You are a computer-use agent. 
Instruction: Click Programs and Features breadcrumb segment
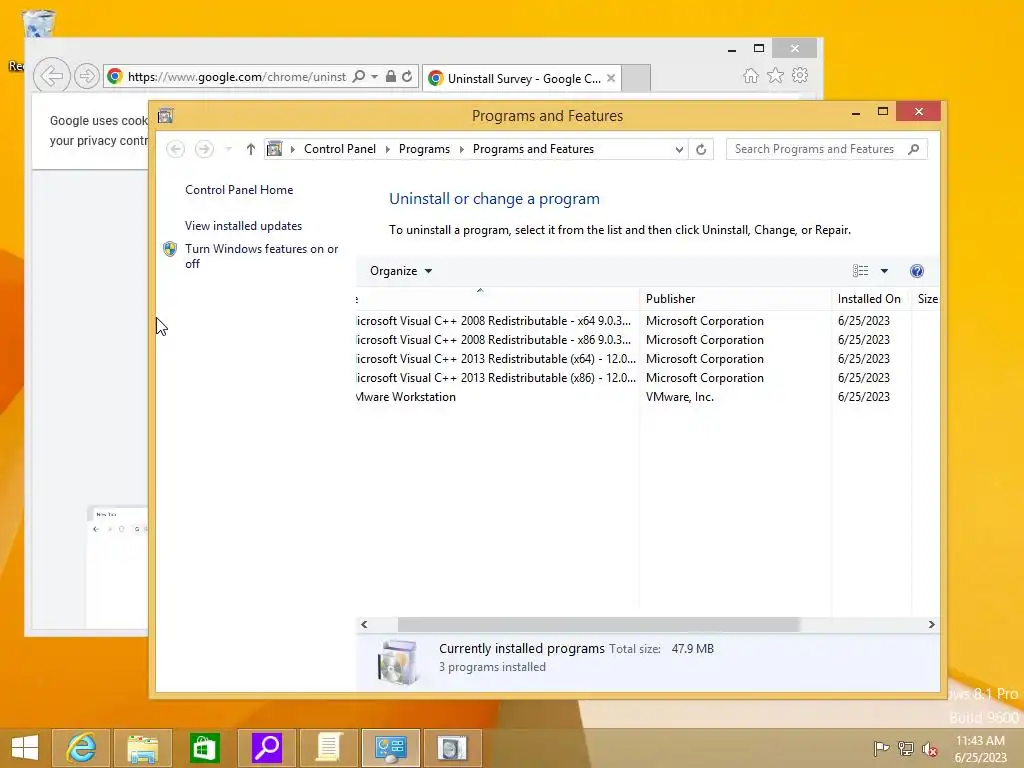click(534, 149)
